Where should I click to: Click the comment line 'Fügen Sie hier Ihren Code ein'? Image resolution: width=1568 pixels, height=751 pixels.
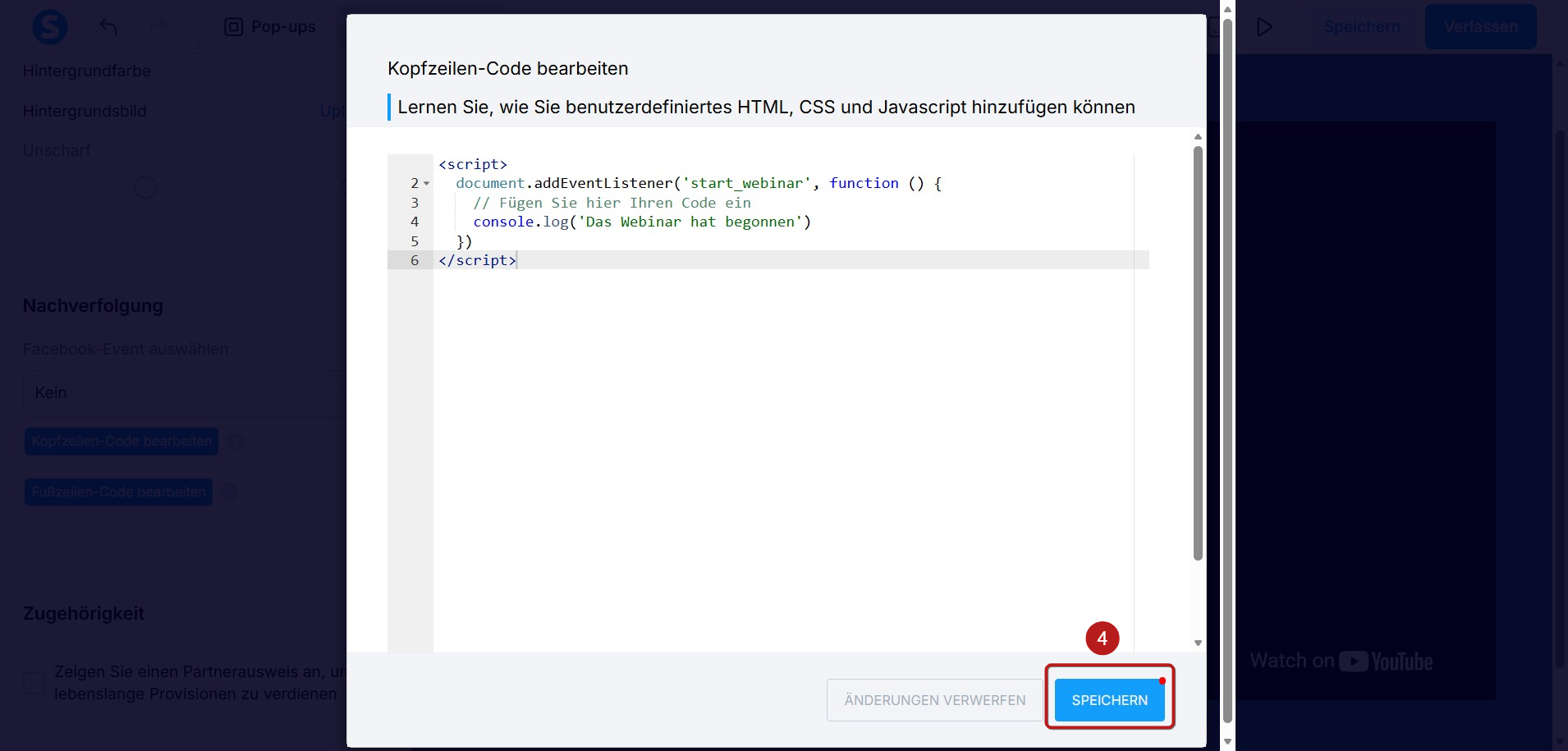tap(612, 203)
